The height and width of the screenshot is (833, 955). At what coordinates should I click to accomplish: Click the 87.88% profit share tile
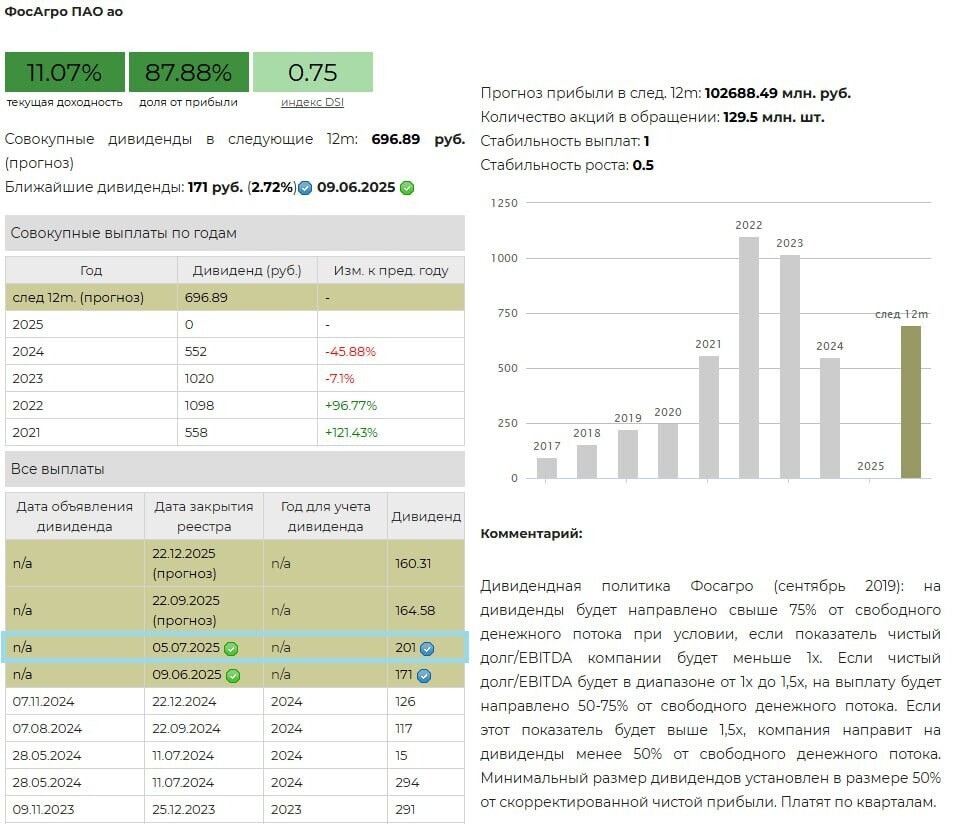[188, 72]
